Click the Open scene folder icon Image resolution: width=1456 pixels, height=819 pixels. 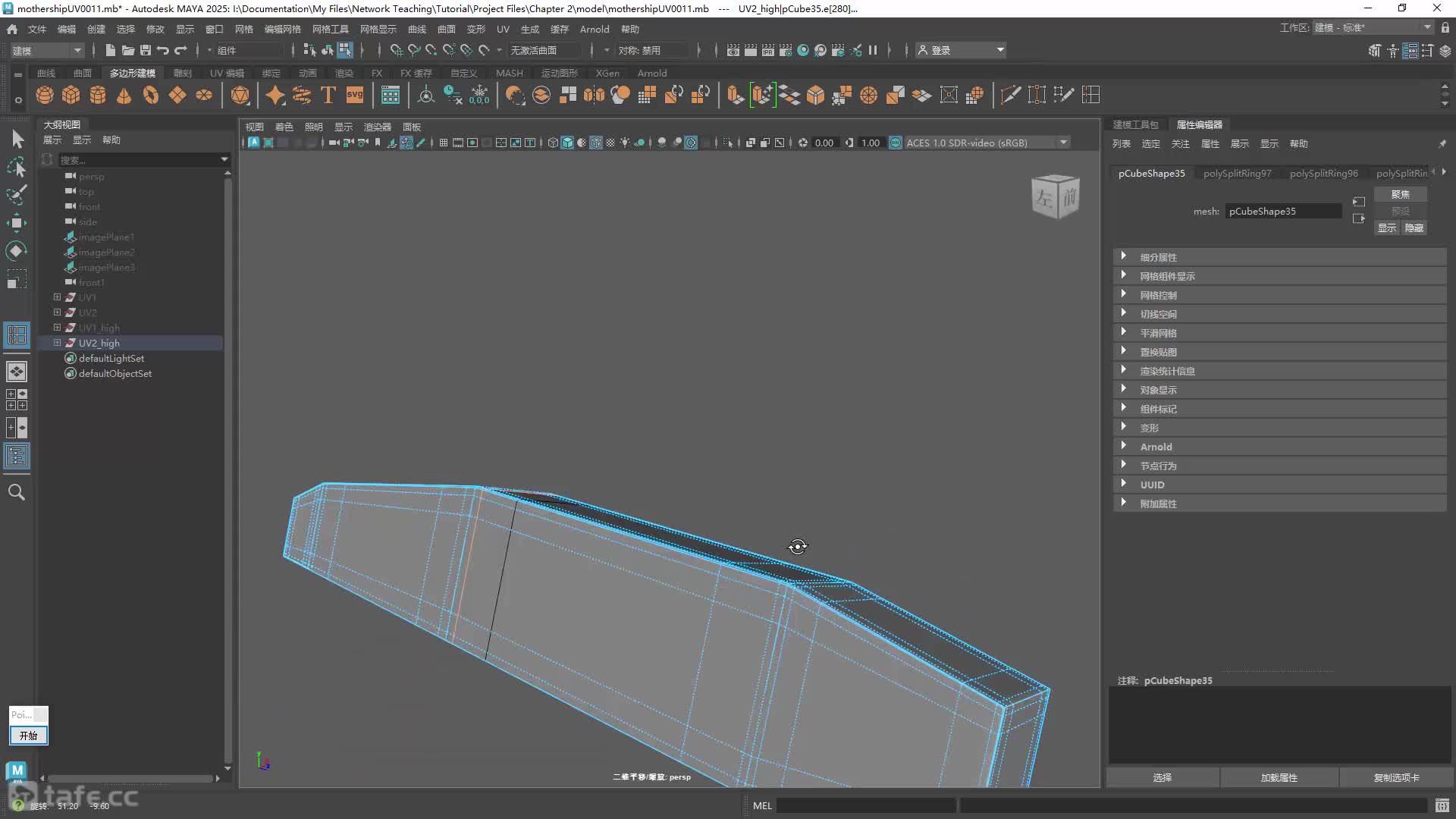[x=128, y=50]
